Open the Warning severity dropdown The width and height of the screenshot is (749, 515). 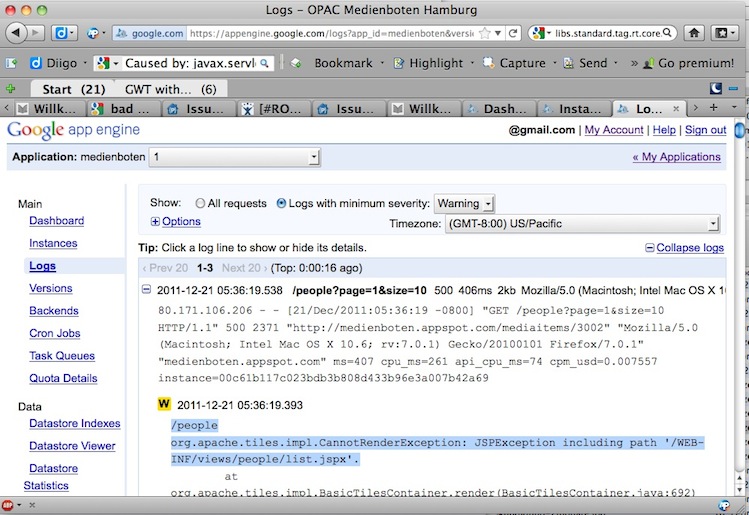[465, 203]
